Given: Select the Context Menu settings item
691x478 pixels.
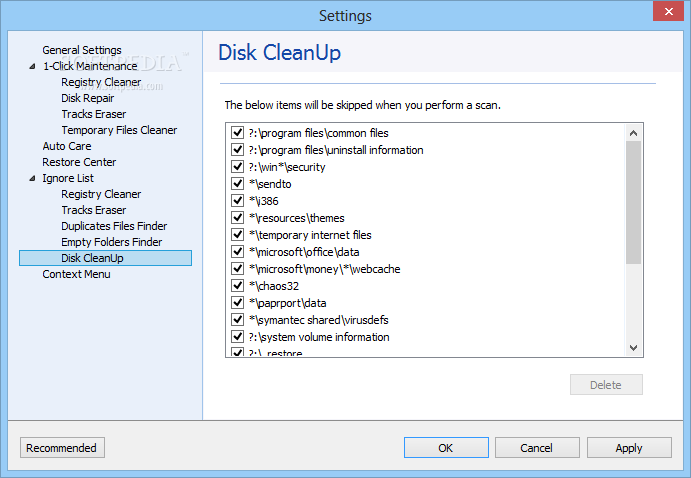Looking at the screenshot, I should click(76, 274).
